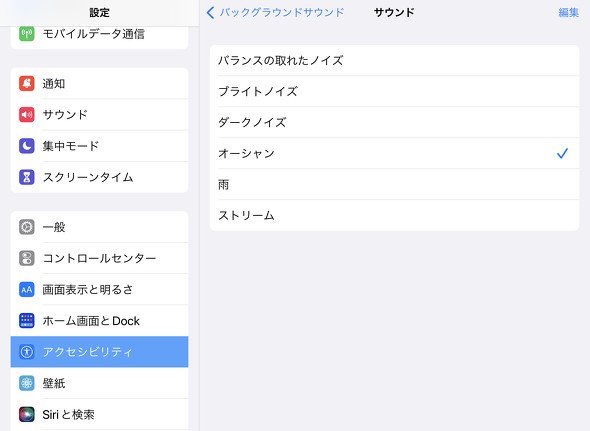Open the 集中モード moon icon

[27, 146]
